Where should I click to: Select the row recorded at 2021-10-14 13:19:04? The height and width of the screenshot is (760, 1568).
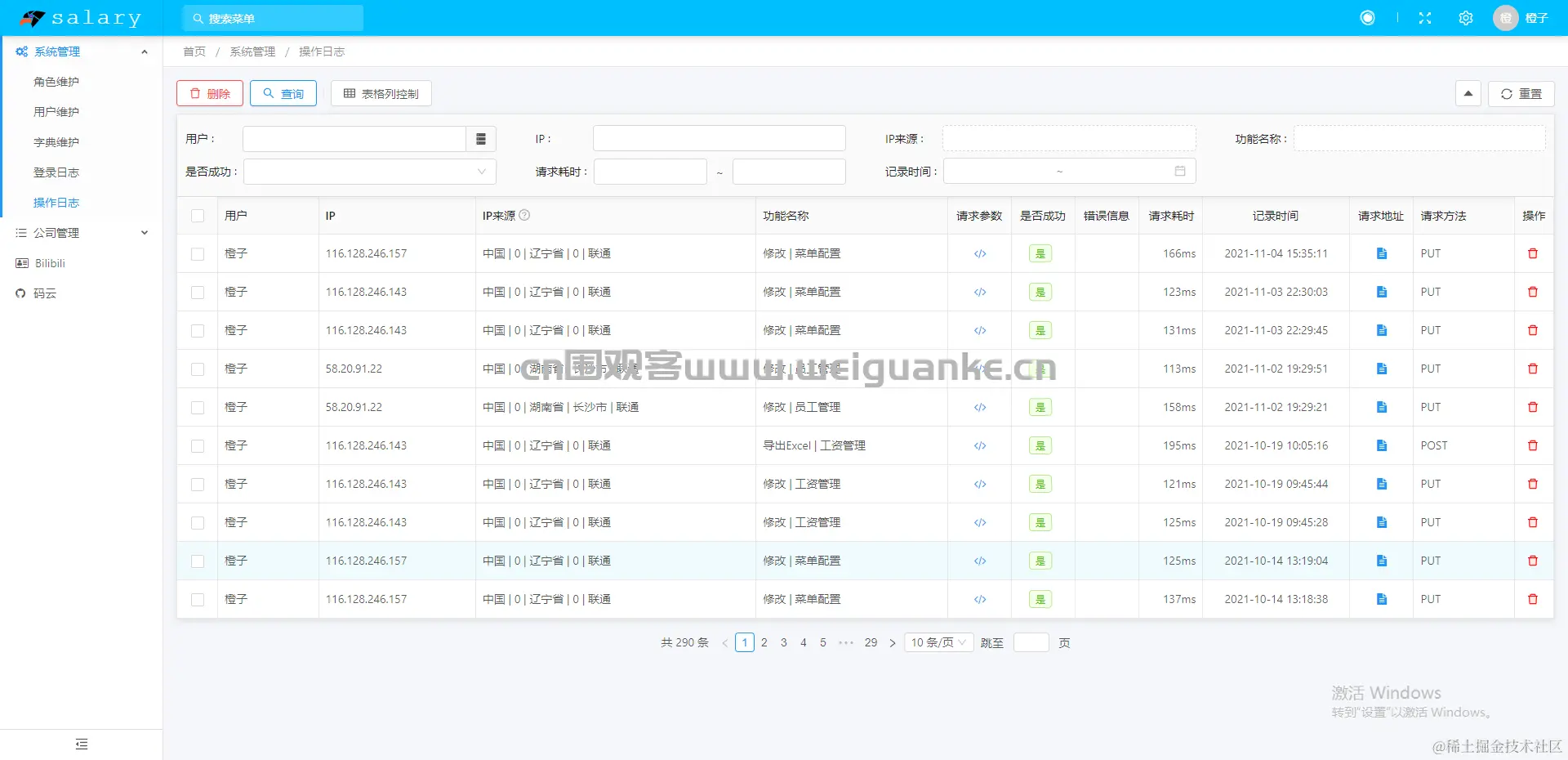(198, 561)
